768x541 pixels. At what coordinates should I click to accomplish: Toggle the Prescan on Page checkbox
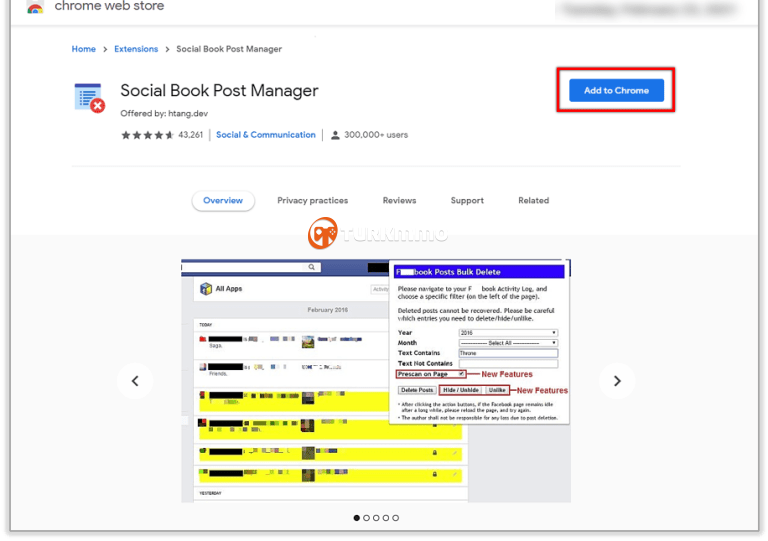[x=461, y=374]
